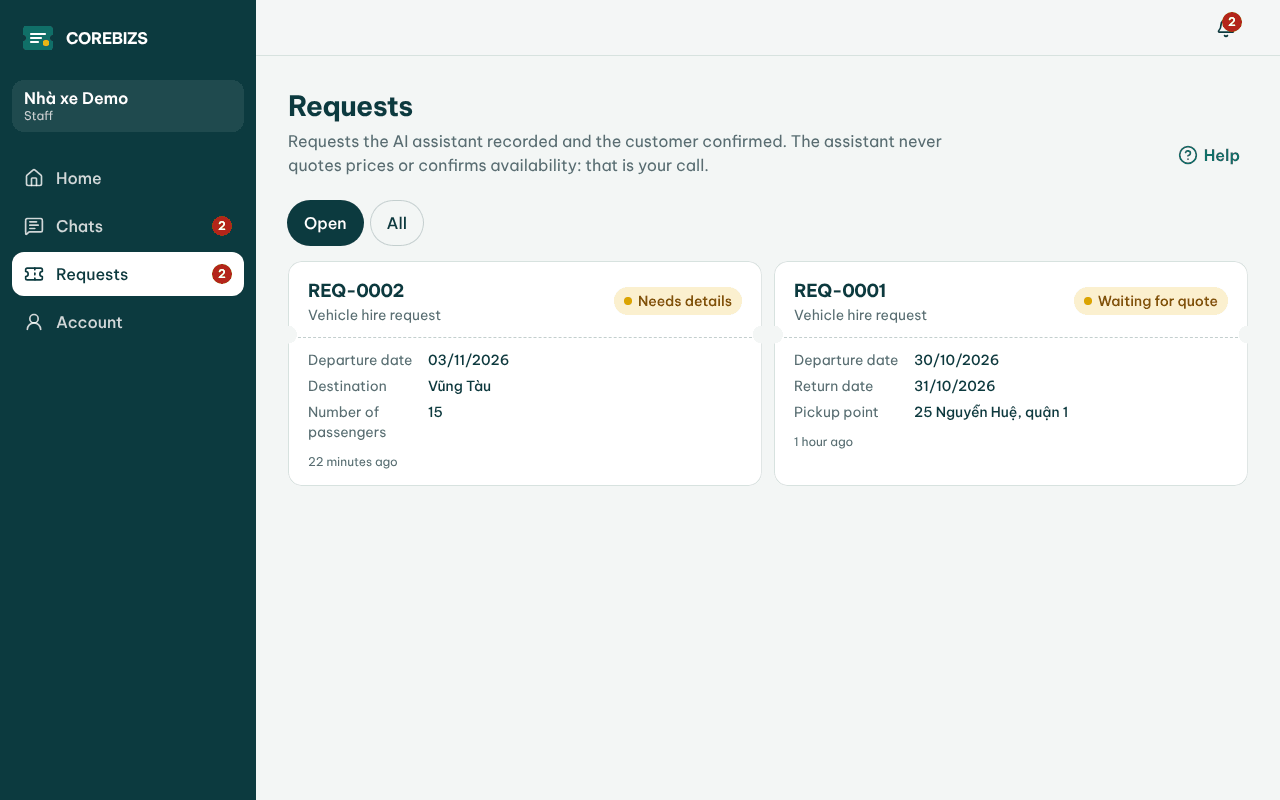The width and height of the screenshot is (1280, 800).
Task: Click departure date 30/10/2026
Action: (956, 360)
